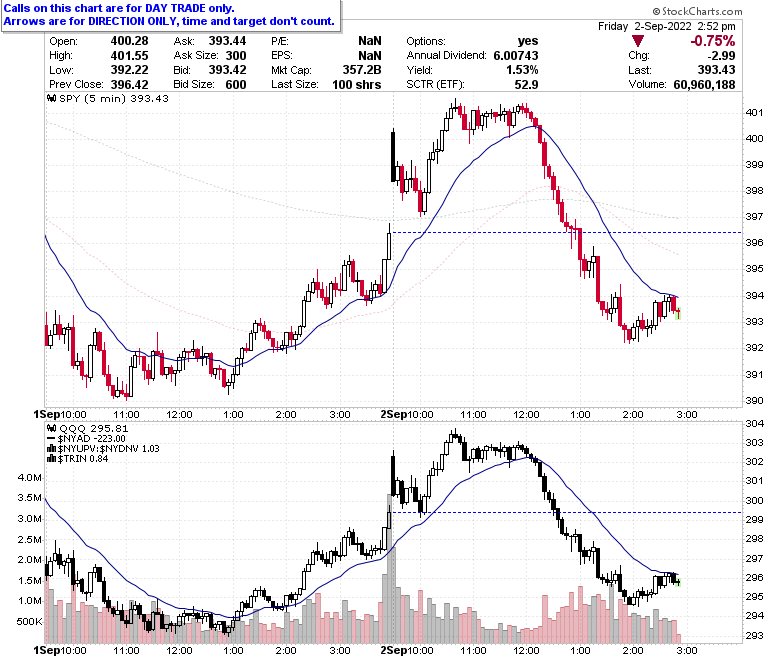The height and width of the screenshot is (659, 780).
Task: Click the 401 price tick on SPY axis
Action: coord(754,112)
